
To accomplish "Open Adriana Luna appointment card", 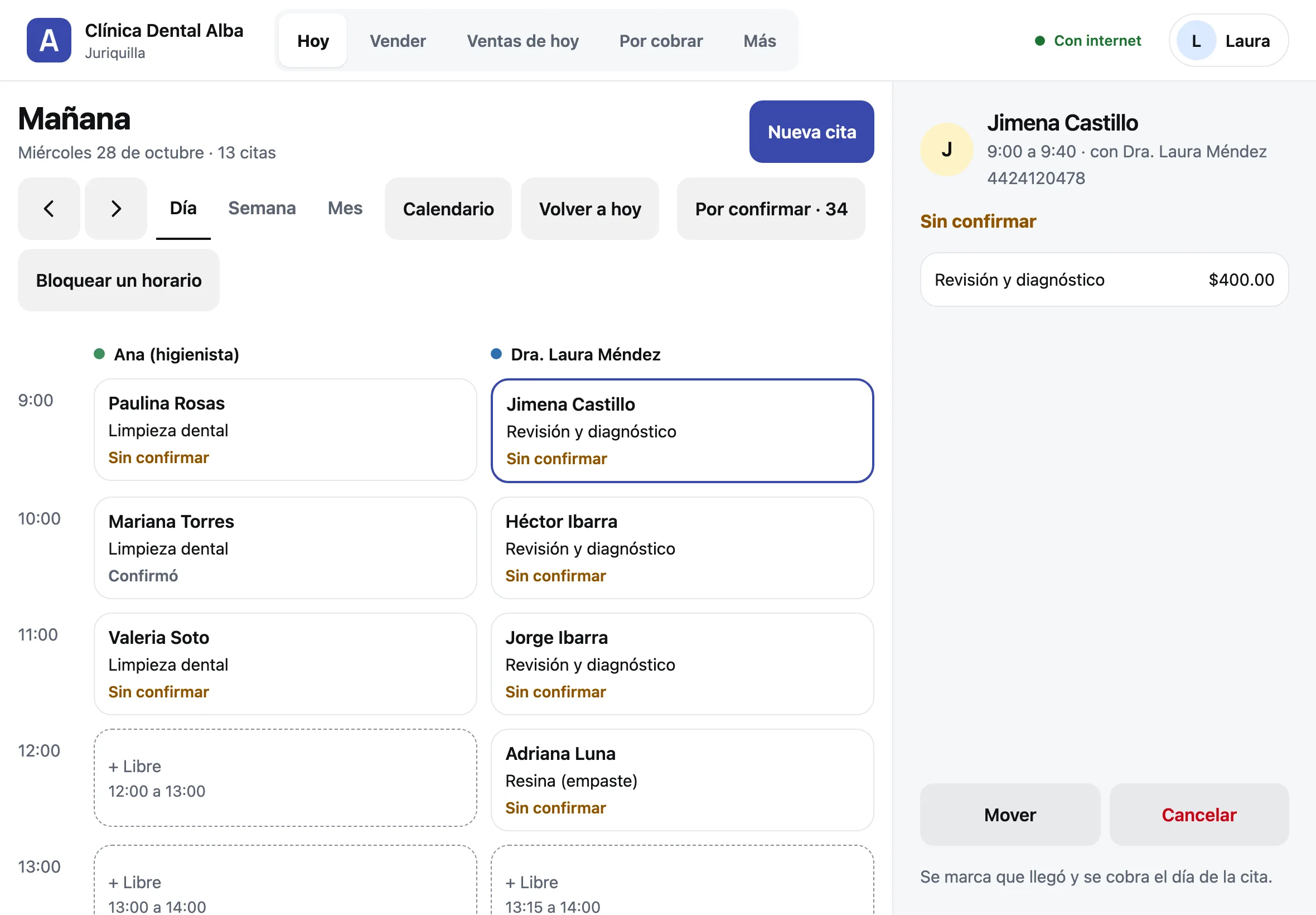I will tap(682, 781).
